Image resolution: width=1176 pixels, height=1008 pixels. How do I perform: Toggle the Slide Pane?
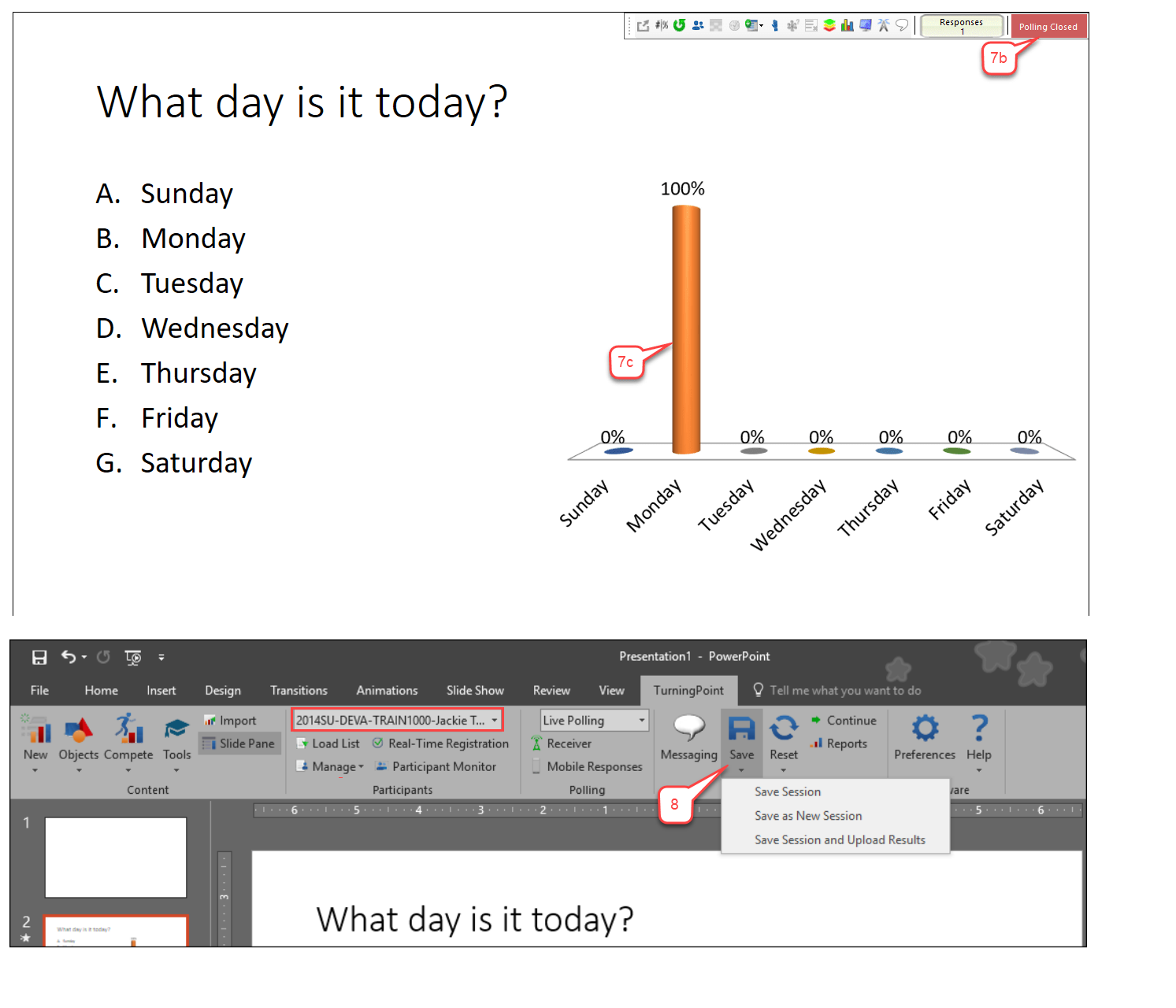point(239,743)
